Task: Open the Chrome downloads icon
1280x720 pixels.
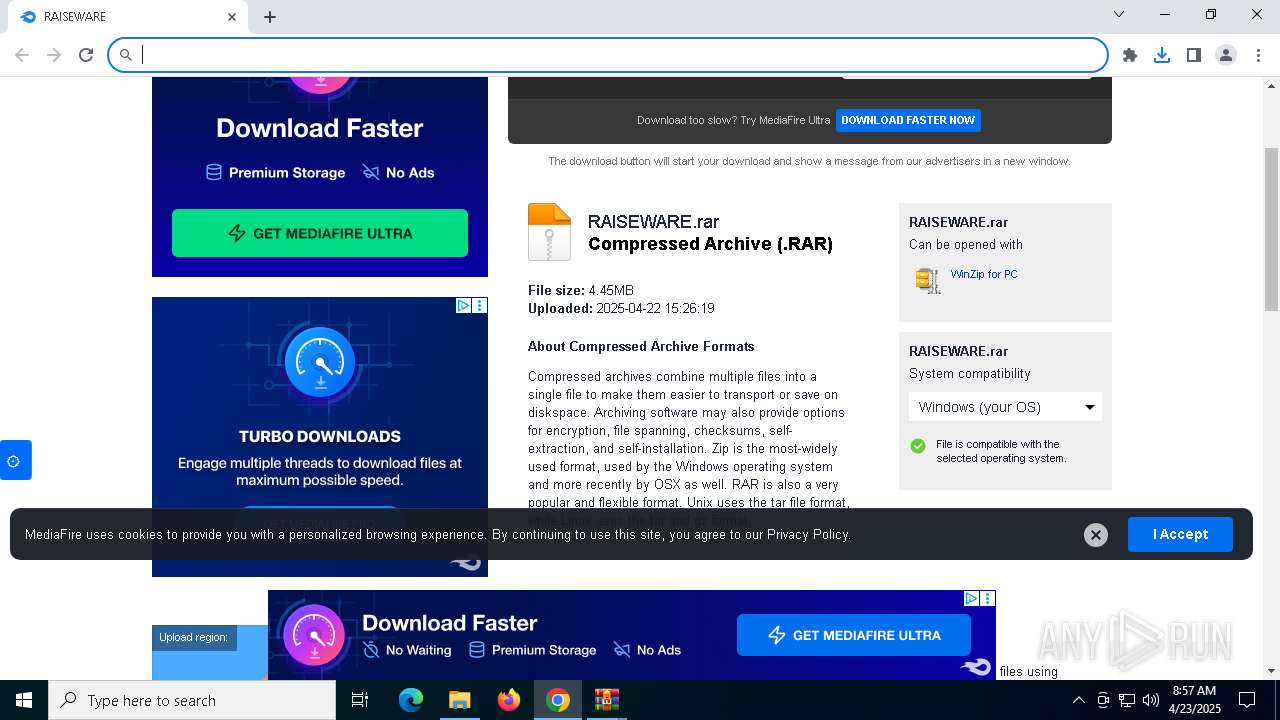Action: pyautogui.click(x=1162, y=55)
